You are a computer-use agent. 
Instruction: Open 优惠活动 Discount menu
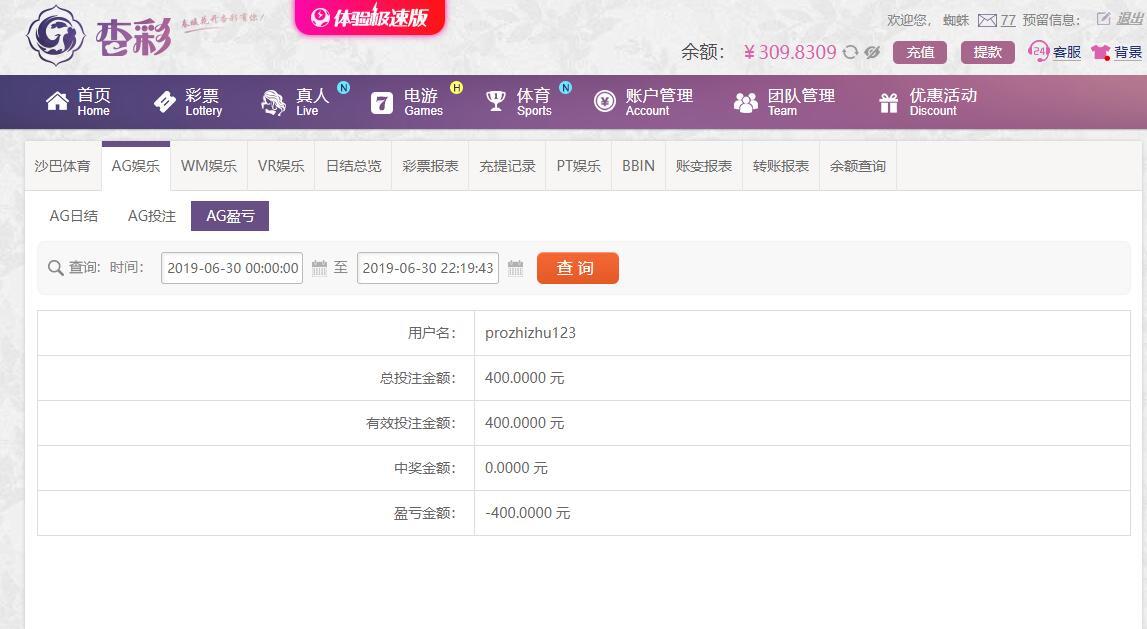(943, 102)
